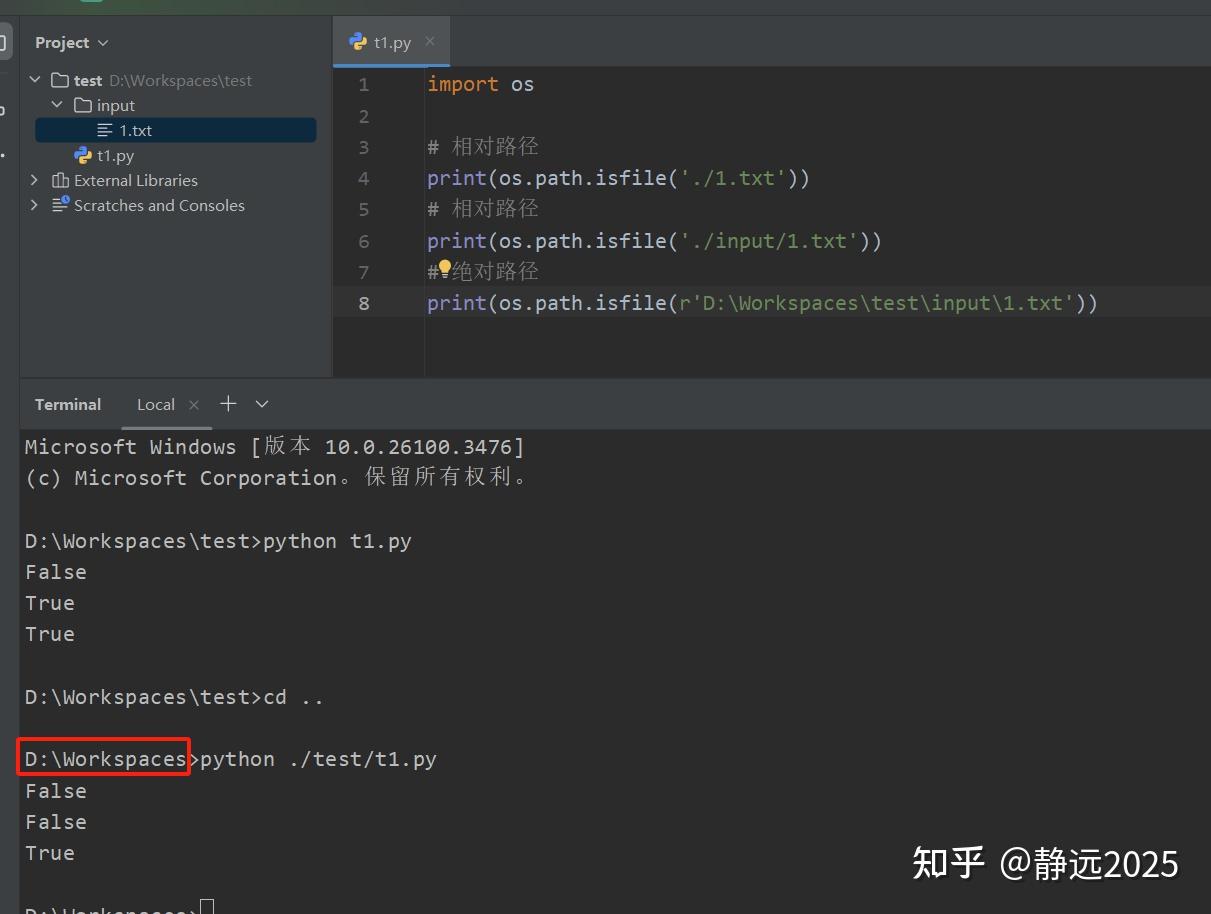Select the highlighted 1.txt file in the tree

tap(137, 130)
